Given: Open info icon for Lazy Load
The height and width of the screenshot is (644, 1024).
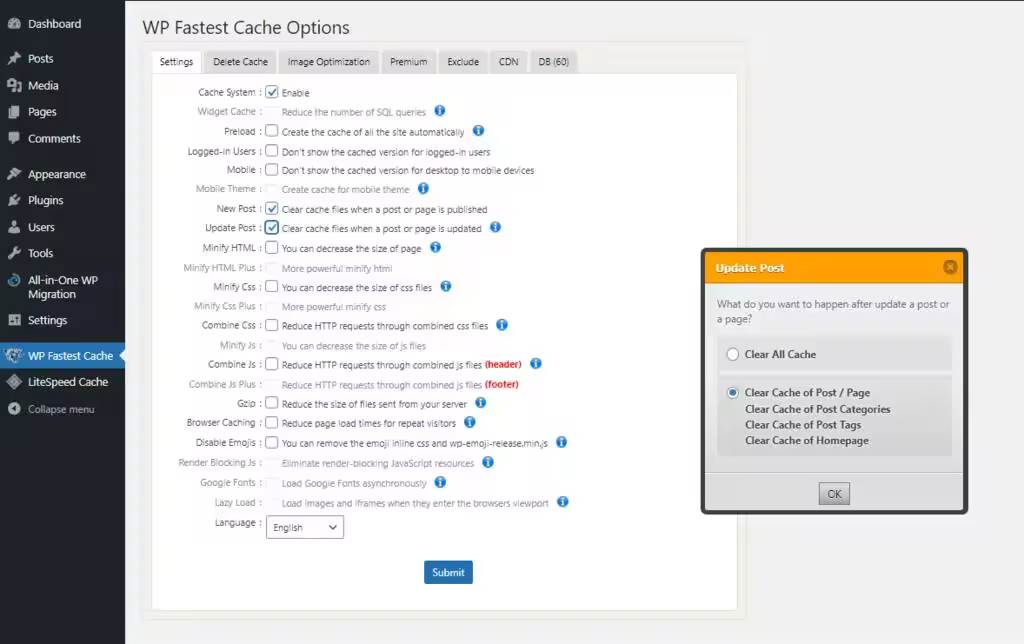Looking at the screenshot, I should click(562, 502).
